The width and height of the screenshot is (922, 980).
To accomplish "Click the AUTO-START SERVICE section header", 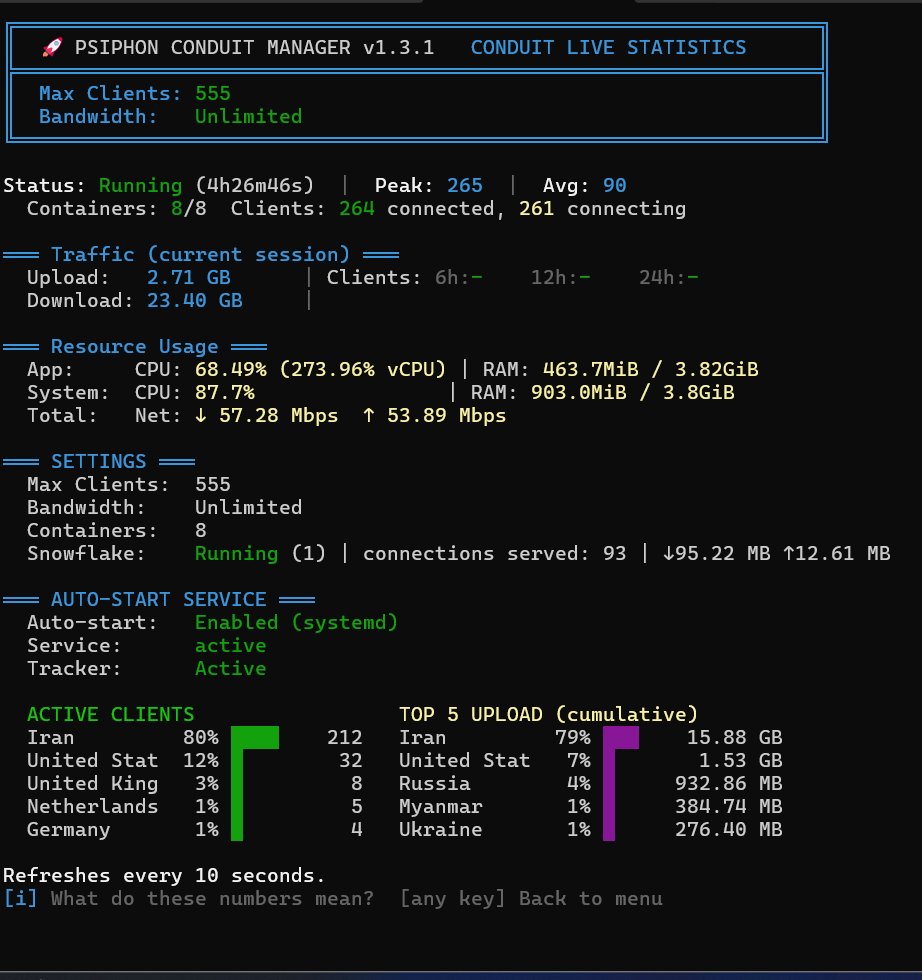I will click(x=159, y=599).
